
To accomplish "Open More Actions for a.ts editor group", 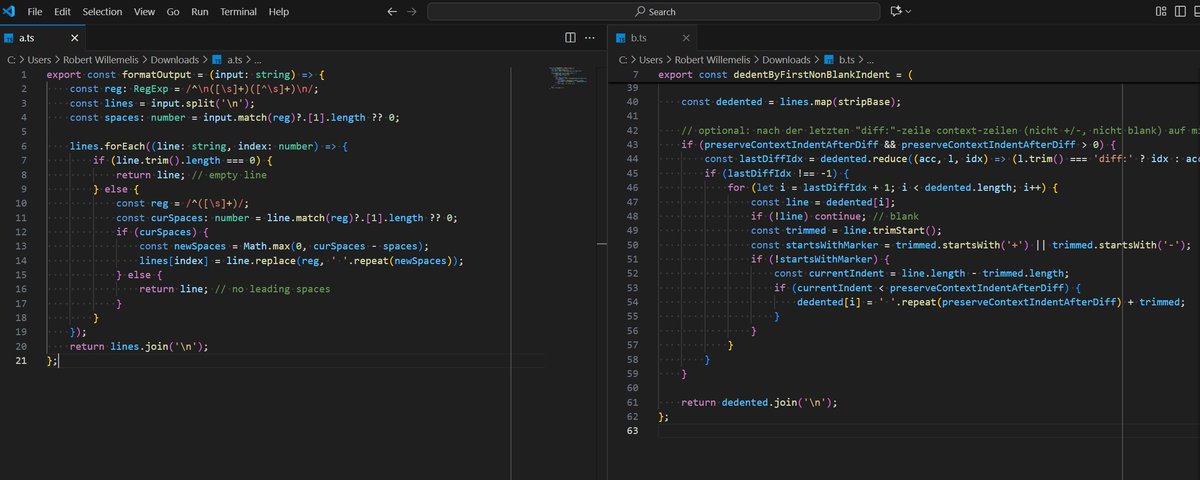I will coord(592,38).
